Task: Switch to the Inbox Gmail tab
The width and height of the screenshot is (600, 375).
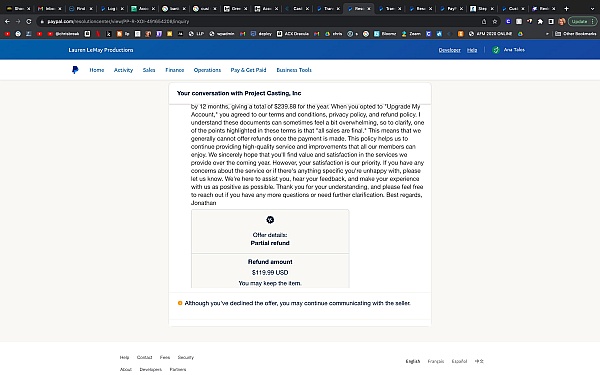Action: point(50,8)
